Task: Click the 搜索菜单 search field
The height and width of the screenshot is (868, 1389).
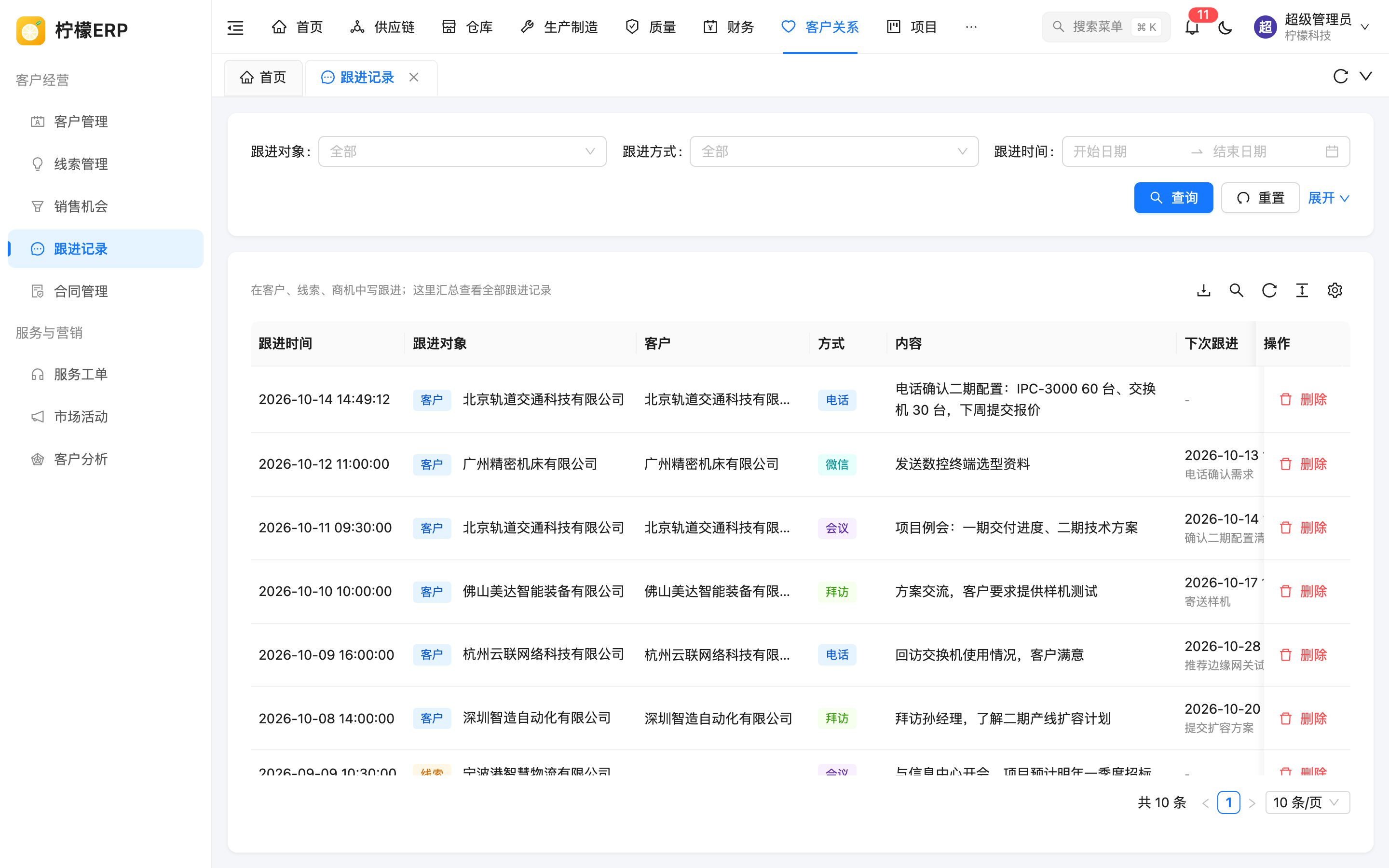Action: pos(1105,27)
